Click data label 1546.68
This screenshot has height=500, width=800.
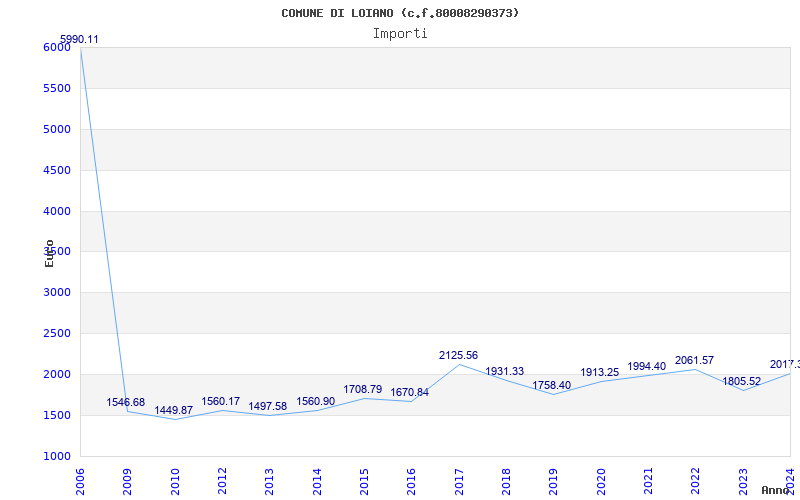[126, 403]
